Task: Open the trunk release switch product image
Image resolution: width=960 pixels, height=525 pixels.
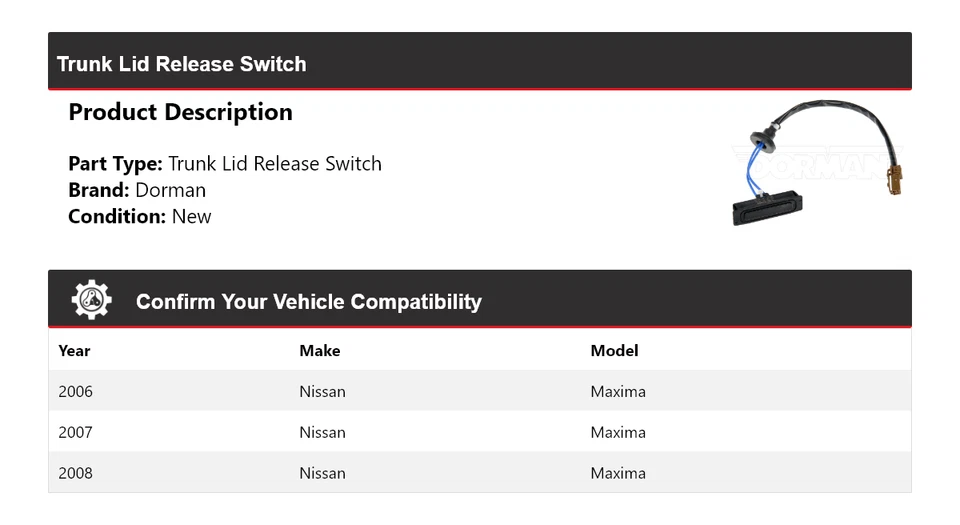Action: pos(817,162)
